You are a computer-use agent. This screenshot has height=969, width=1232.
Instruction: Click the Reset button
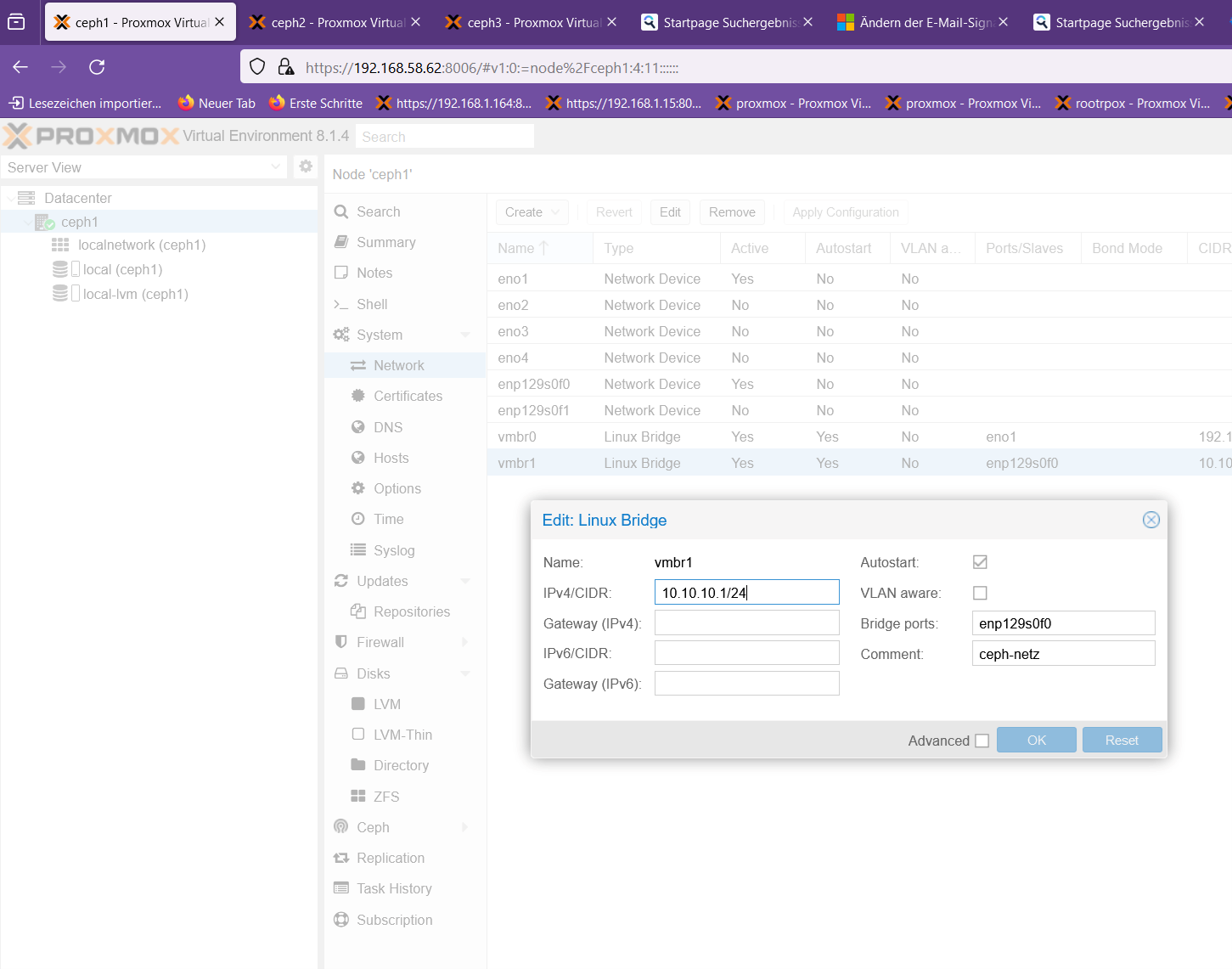1121,741
